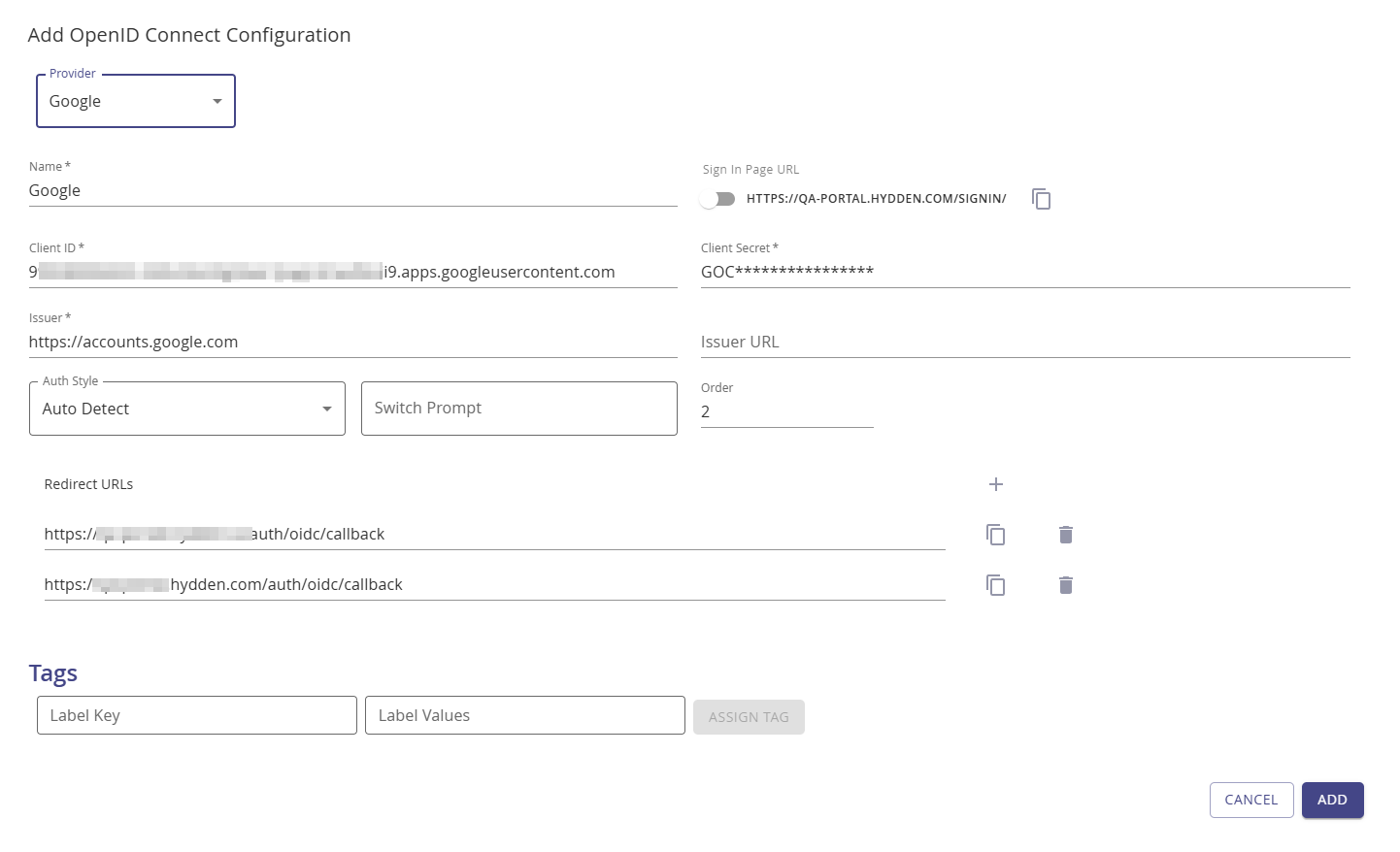
Task: Copy the first redirect URL
Action: click(994, 535)
